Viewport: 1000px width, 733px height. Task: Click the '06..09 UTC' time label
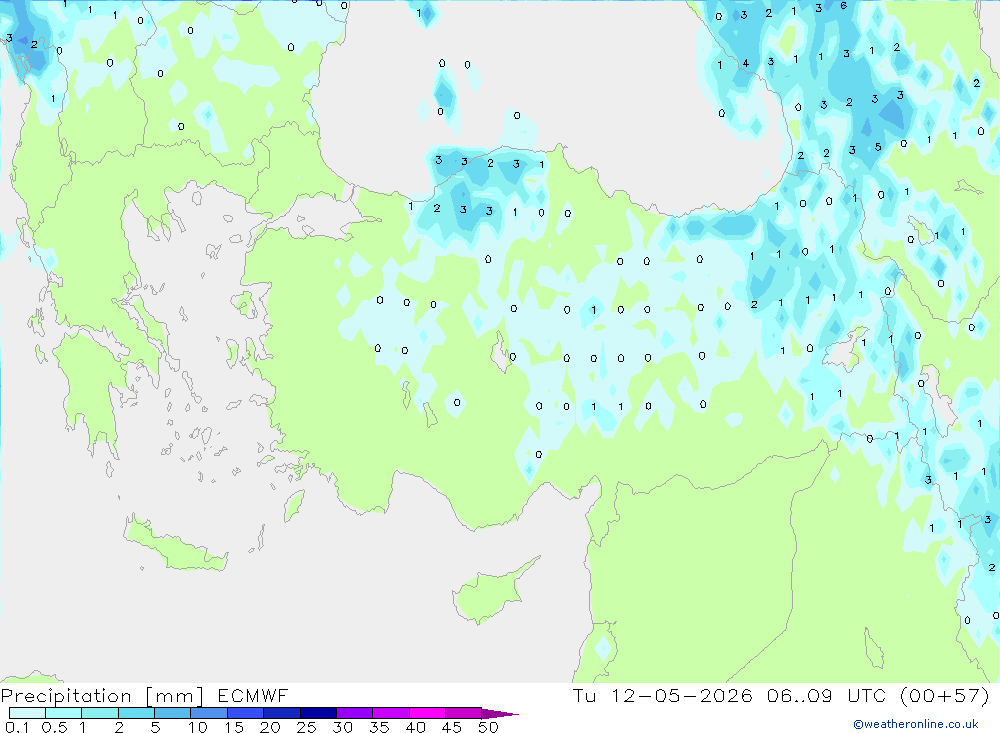[828, 695]
